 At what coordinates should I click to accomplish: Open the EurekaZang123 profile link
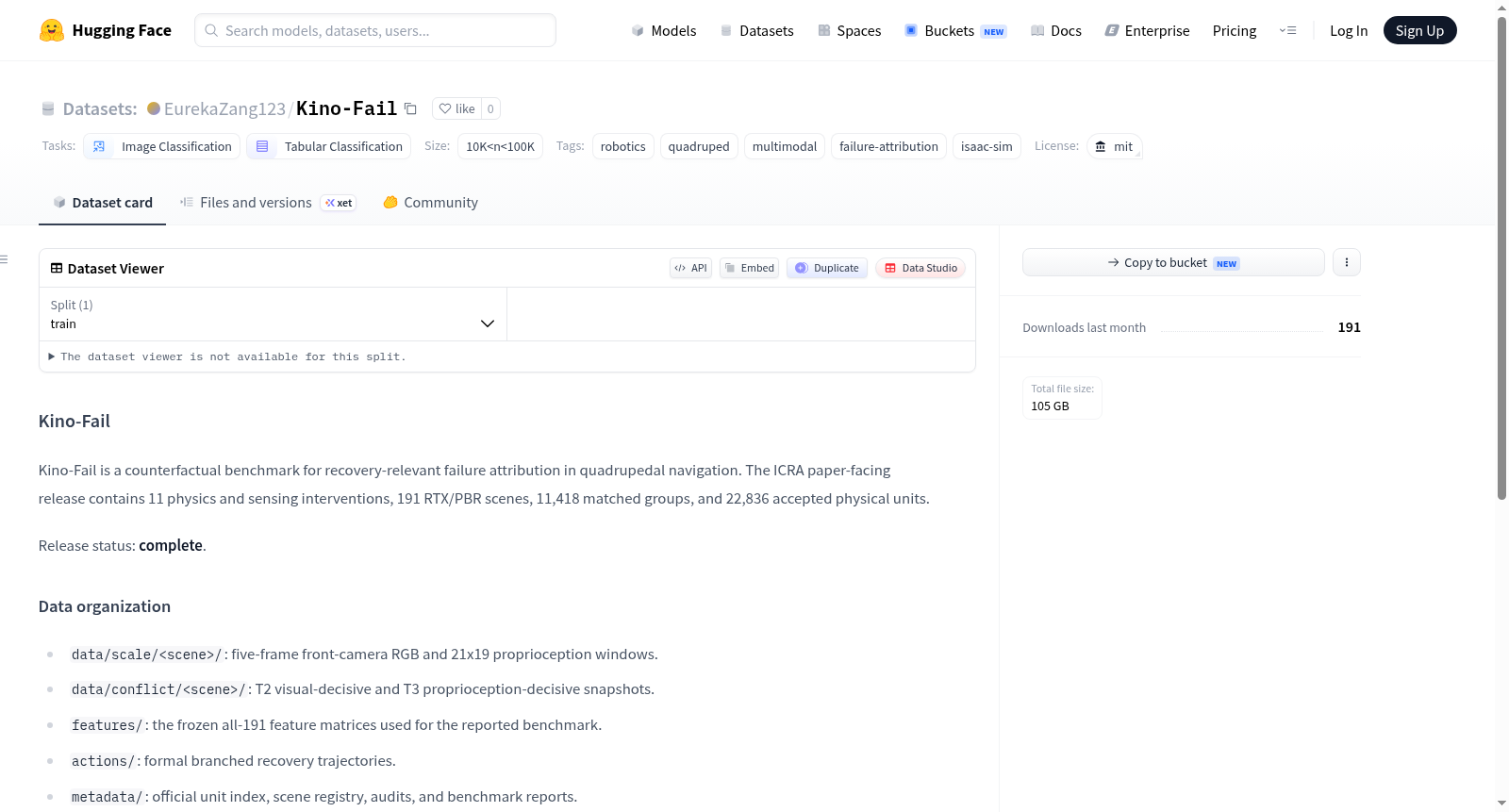click(224, 108)
